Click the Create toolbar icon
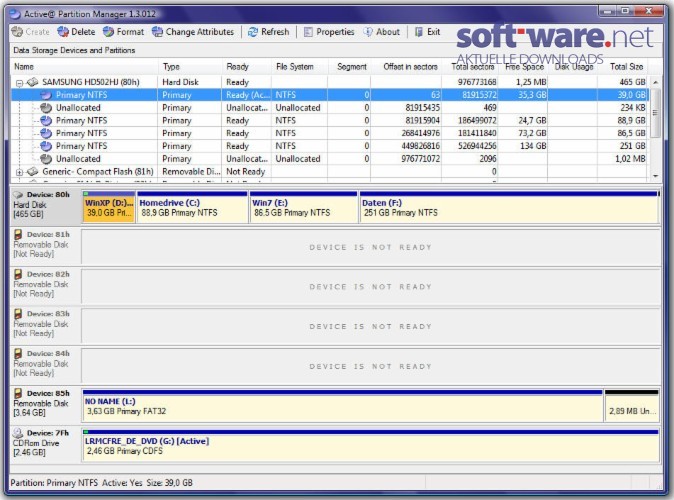This screenshot has width=674, height=500. tap(17, 32)
